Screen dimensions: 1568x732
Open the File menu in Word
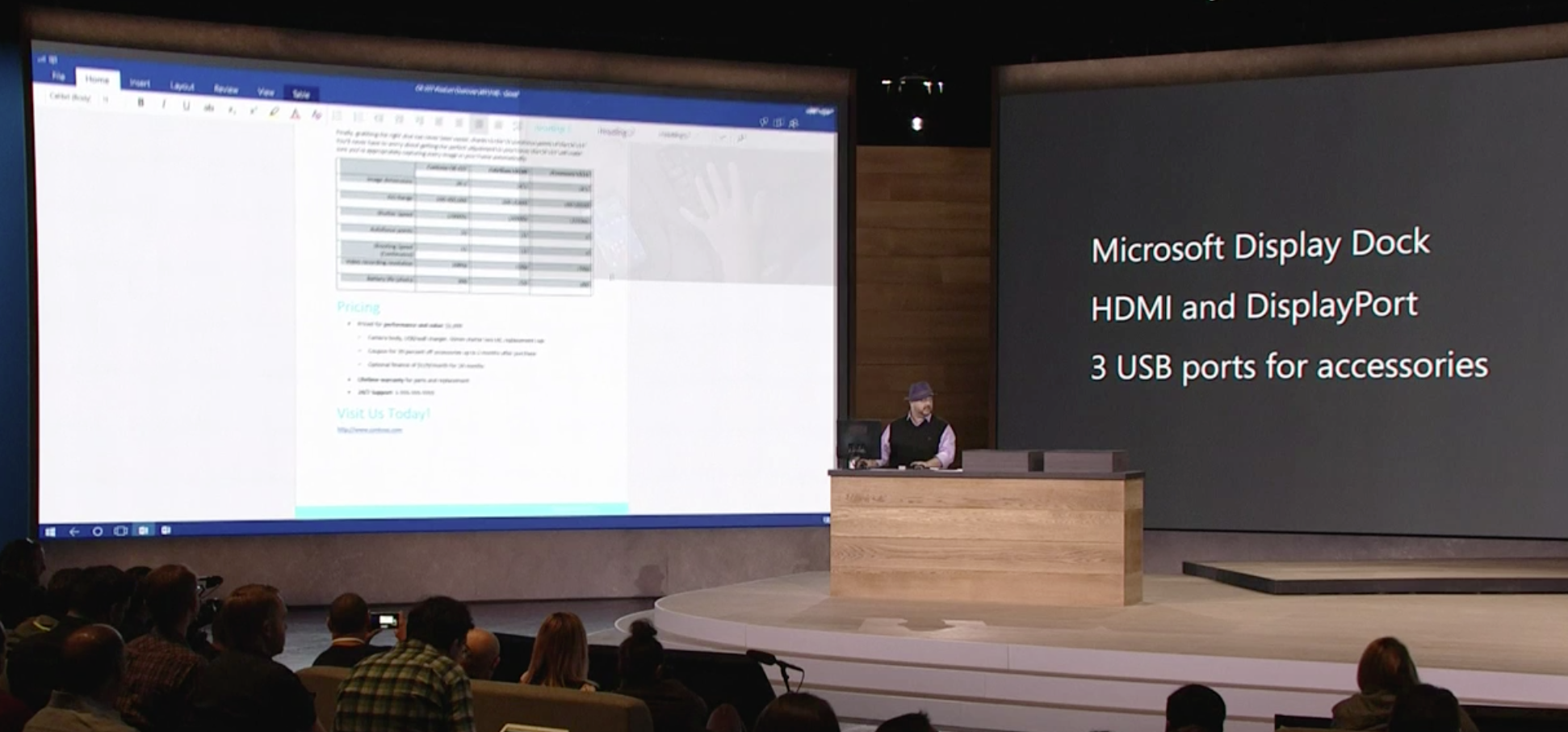(59, 76)
